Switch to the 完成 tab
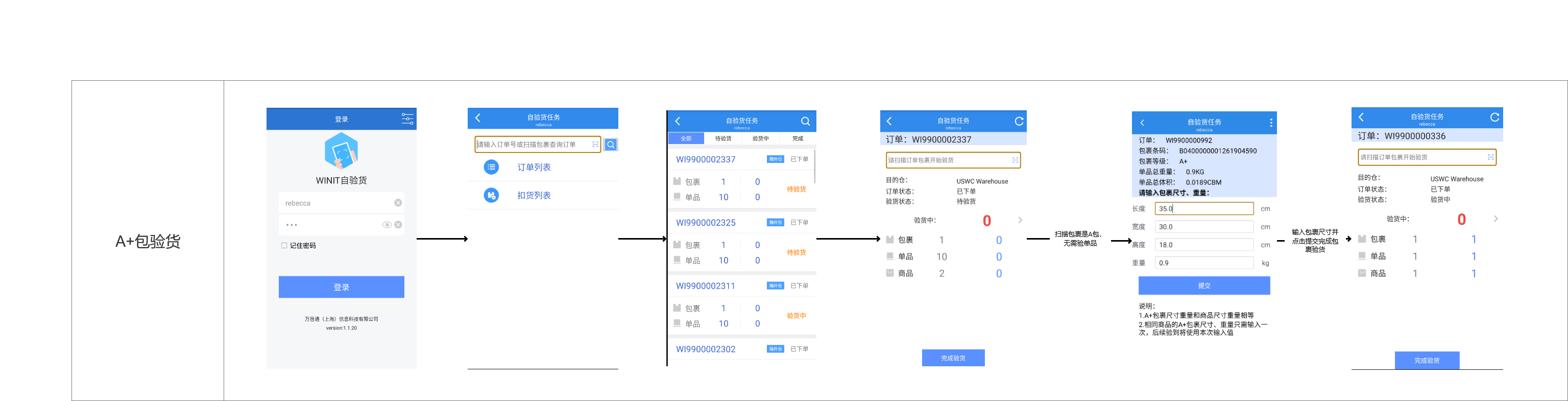 pyautogui.click(x=798, y=138)
